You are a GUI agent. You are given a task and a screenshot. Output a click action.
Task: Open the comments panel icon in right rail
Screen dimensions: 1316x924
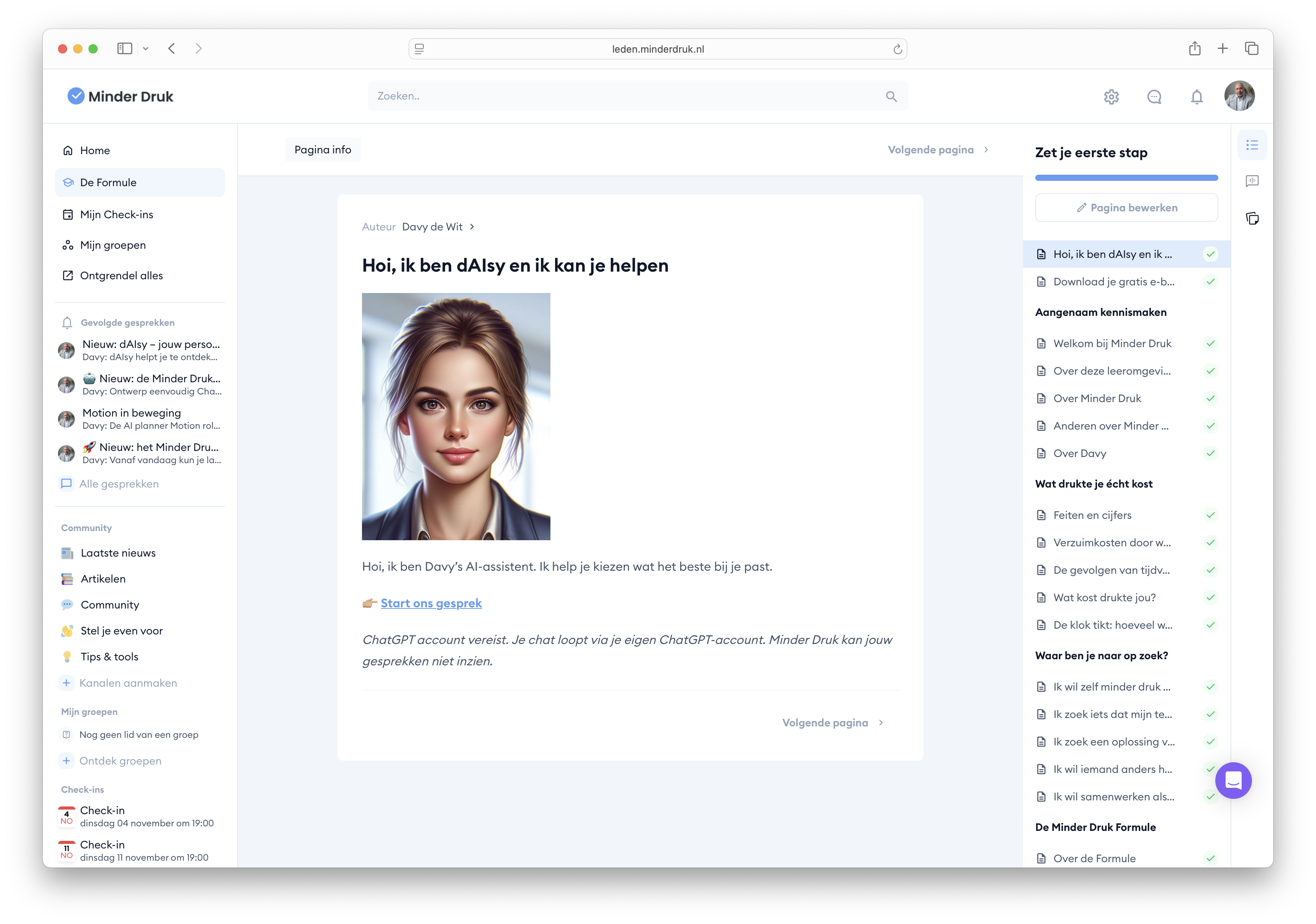[x=1252, y=181]
